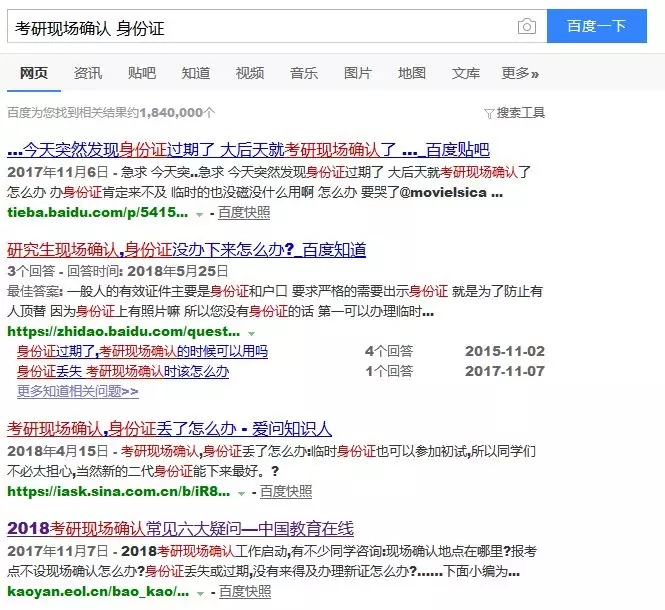665x610 pixels.
Task: Expand dropdown arrow next to tieba.baidu.com URL
Action: click(200, 214)
